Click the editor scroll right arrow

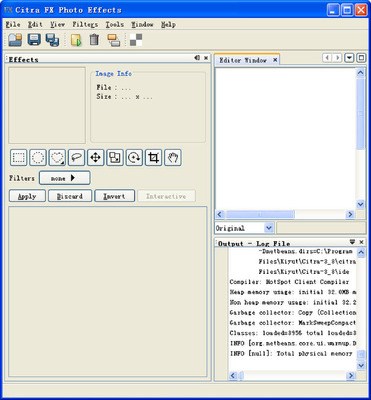pyautogui.click(x=350, y=214)
